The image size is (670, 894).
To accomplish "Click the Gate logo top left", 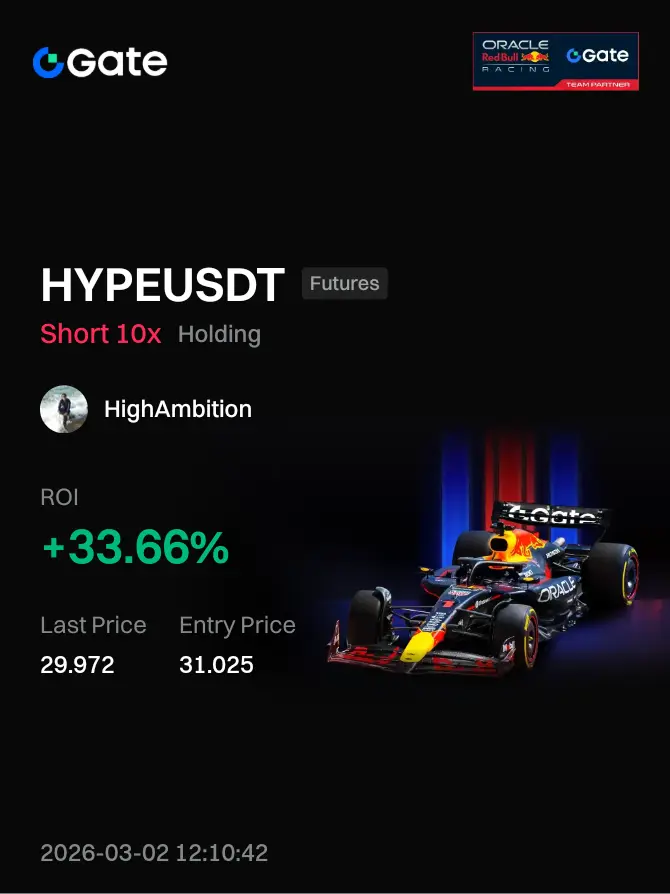I will 100,62.
